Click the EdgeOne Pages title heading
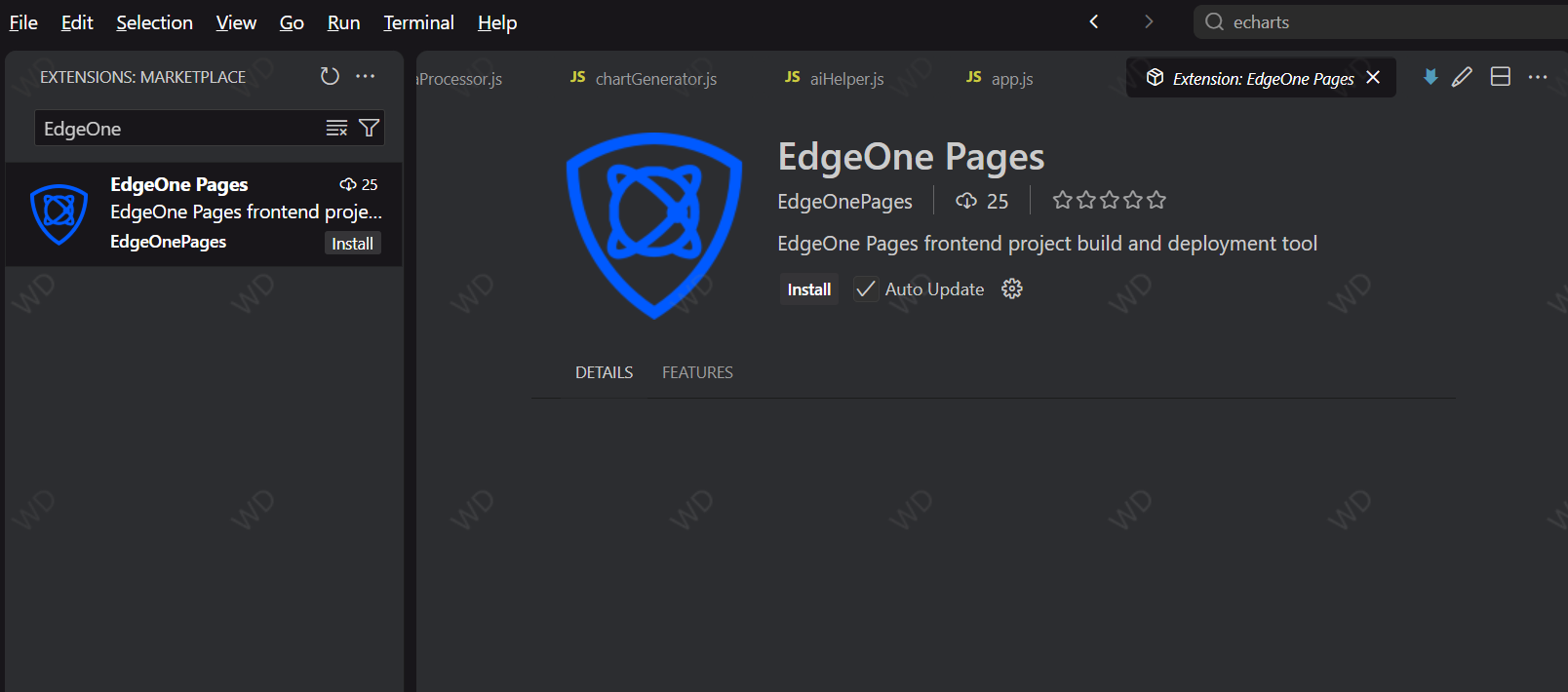The height and width of the screenshot is (692, 1568). point(911,157)
